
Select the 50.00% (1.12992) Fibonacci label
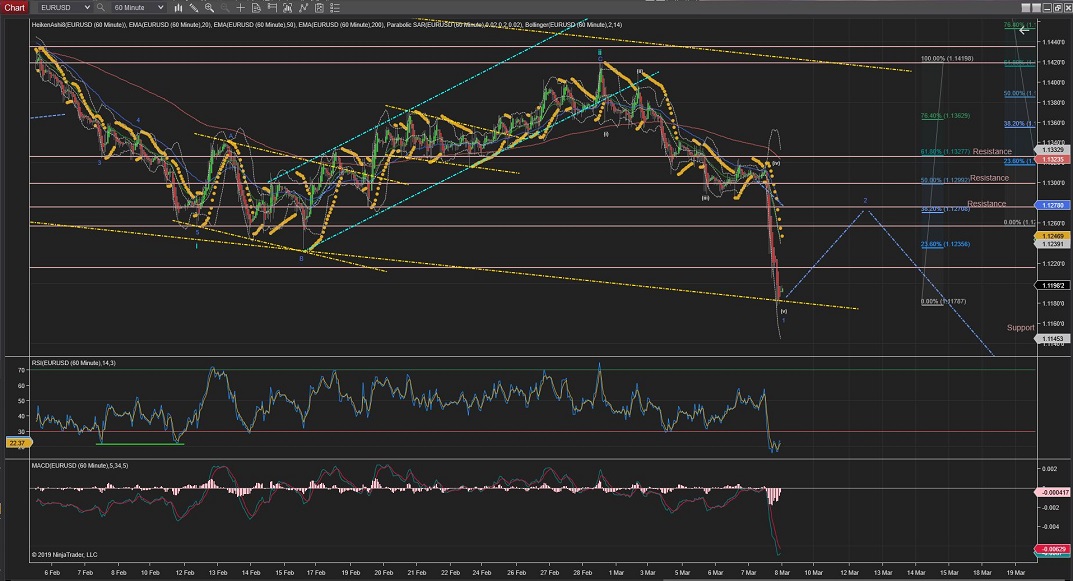(945, 181)
